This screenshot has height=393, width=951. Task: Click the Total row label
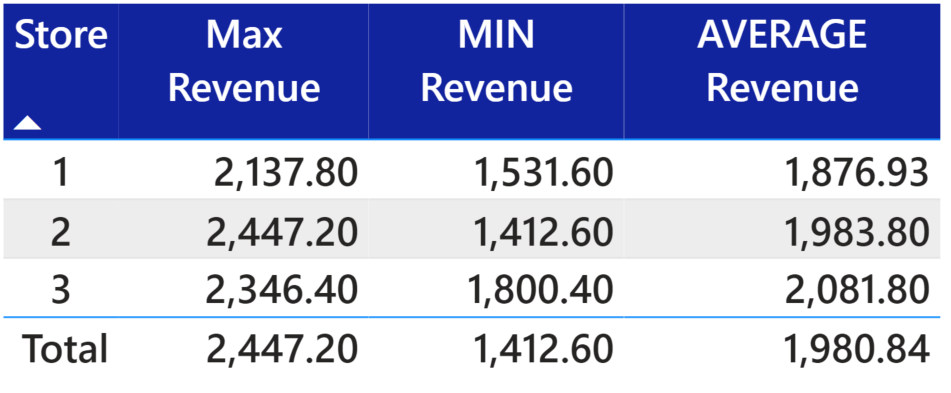pyautogui.click(x=66, y=349)
